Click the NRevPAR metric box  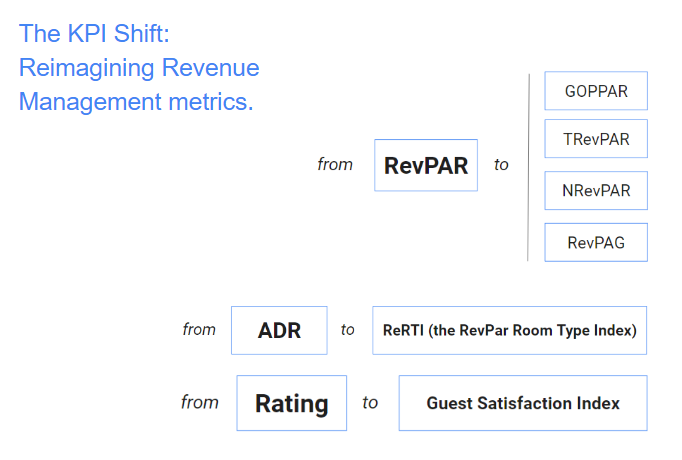(x=596, y=190)
